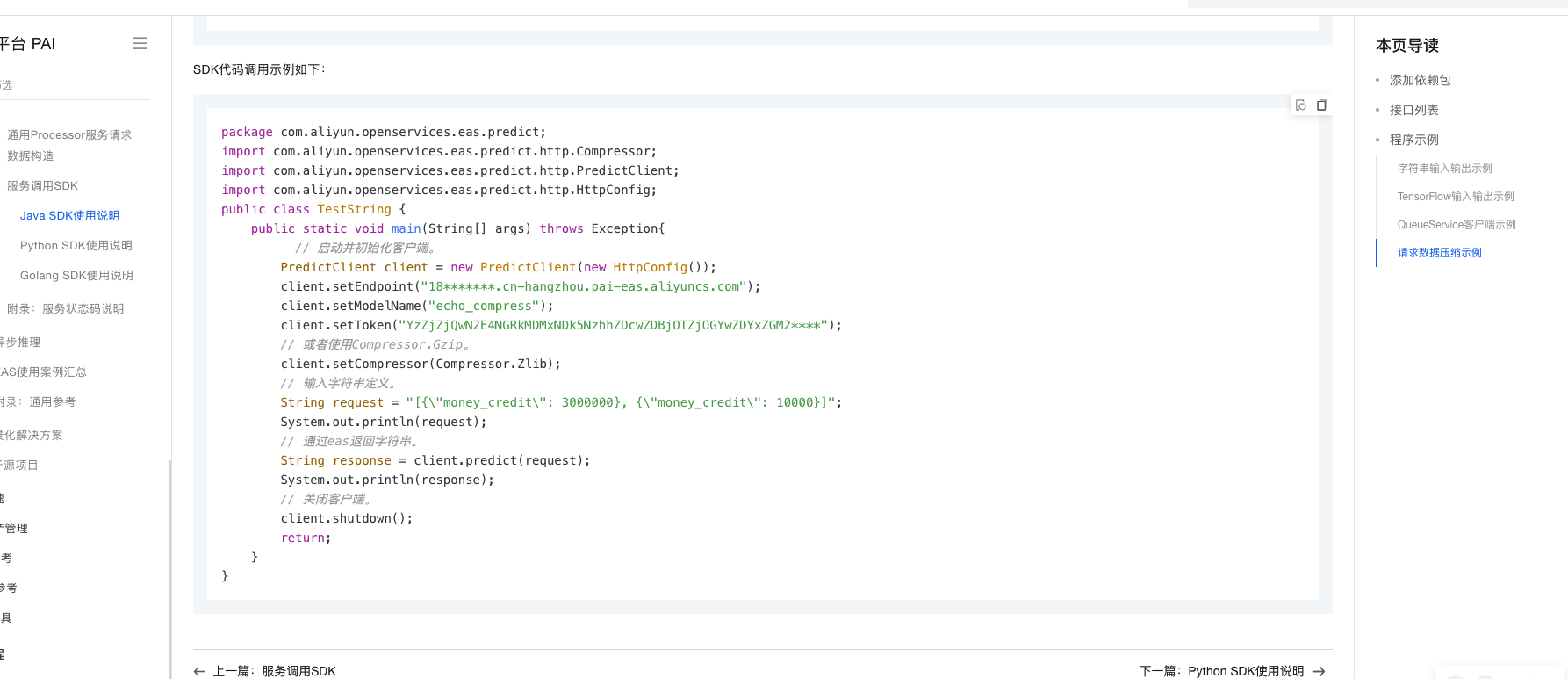This screenshot has height=679, width=1568.
Task: Go to previous article 服务调用SDK
Action: point(274,671)
